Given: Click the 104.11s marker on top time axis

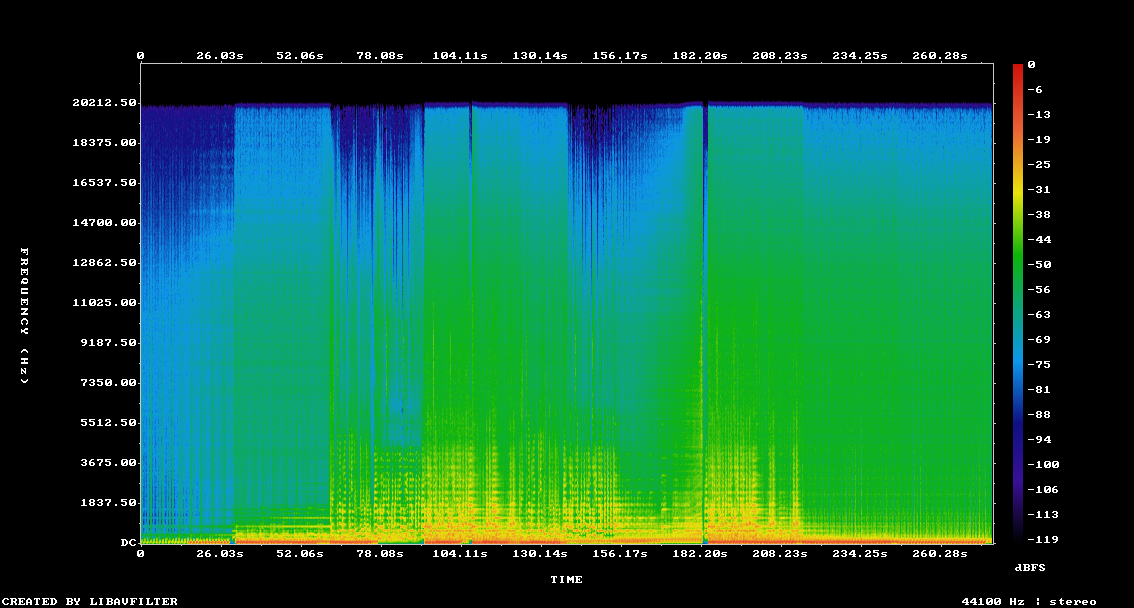Looking at the screenshot, I should 460,56.
